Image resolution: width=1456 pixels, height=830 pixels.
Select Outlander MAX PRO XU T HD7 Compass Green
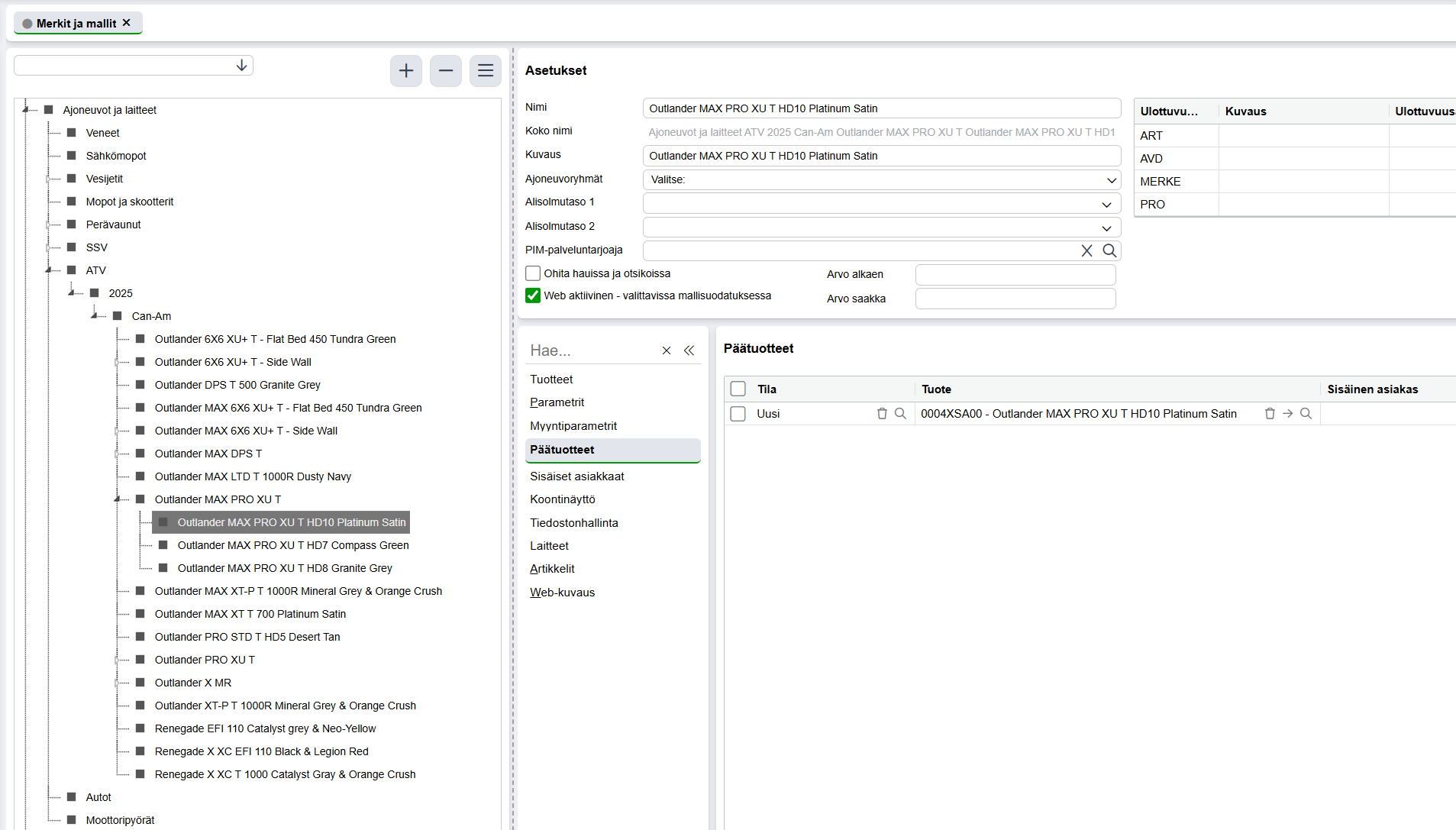(x=293, y=545)
